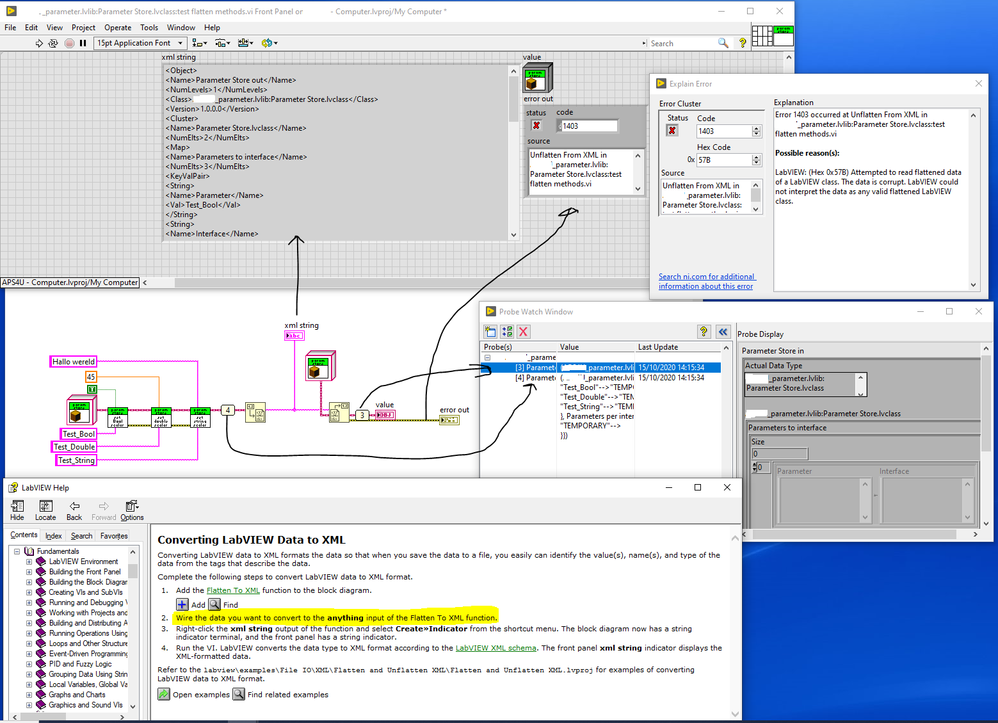Click the Options button in LabVIEW Help
998x723 pixels.
tap(132, 510)
